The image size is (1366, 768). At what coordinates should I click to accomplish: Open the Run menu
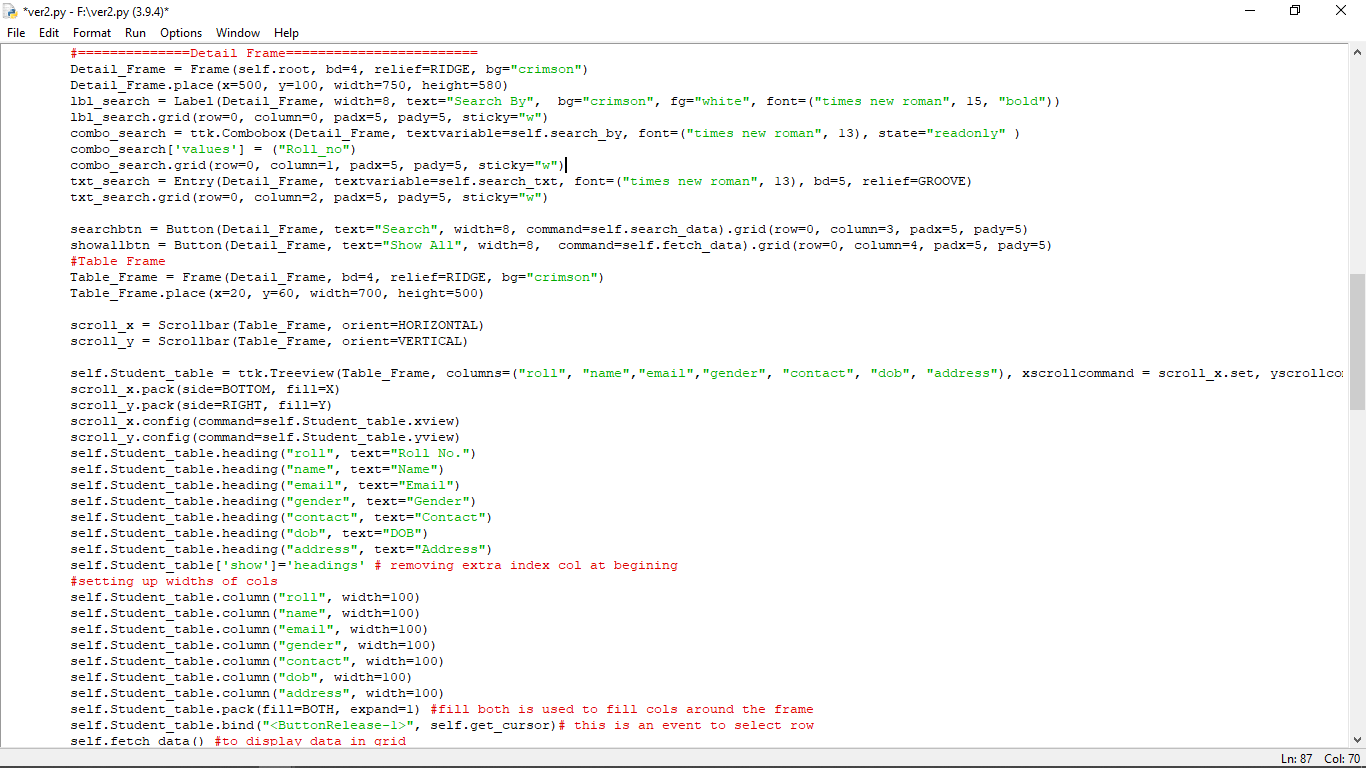tap(135, 32)
